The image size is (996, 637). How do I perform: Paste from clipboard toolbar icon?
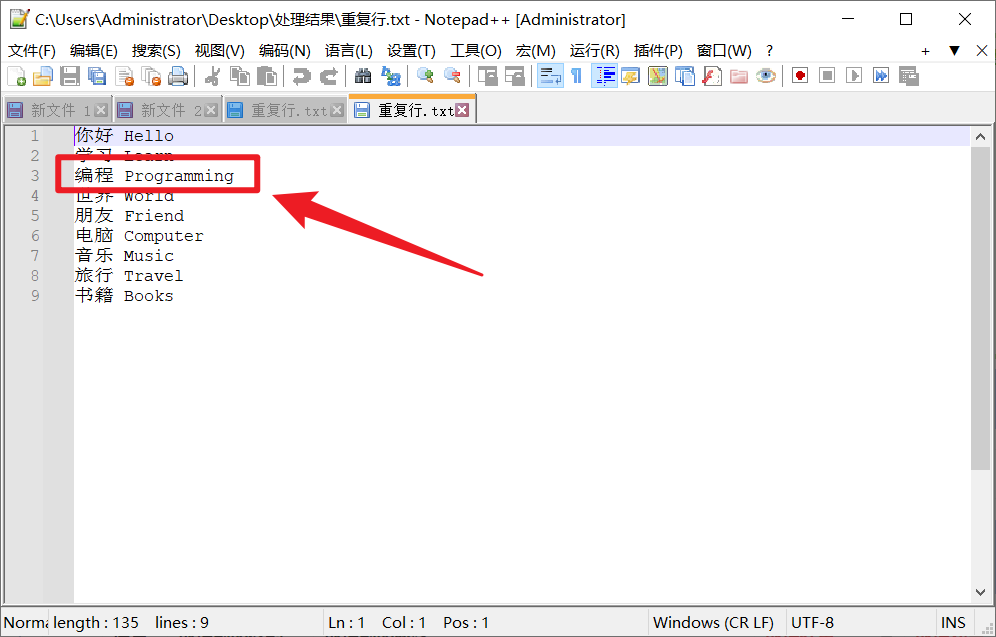267,76
